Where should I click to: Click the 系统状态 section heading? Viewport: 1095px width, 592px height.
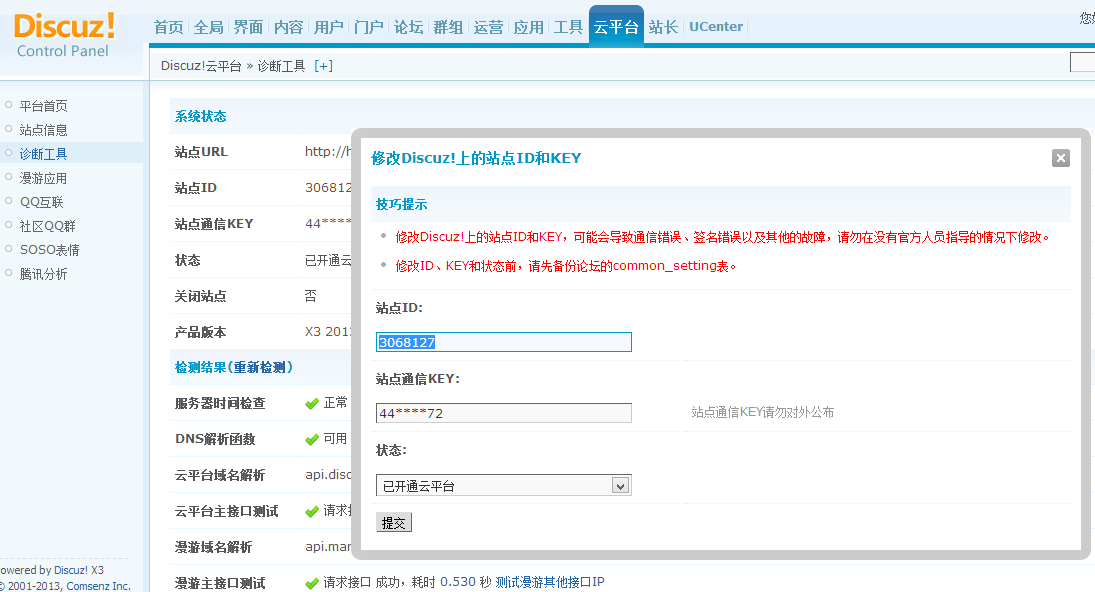pos(200,117)
